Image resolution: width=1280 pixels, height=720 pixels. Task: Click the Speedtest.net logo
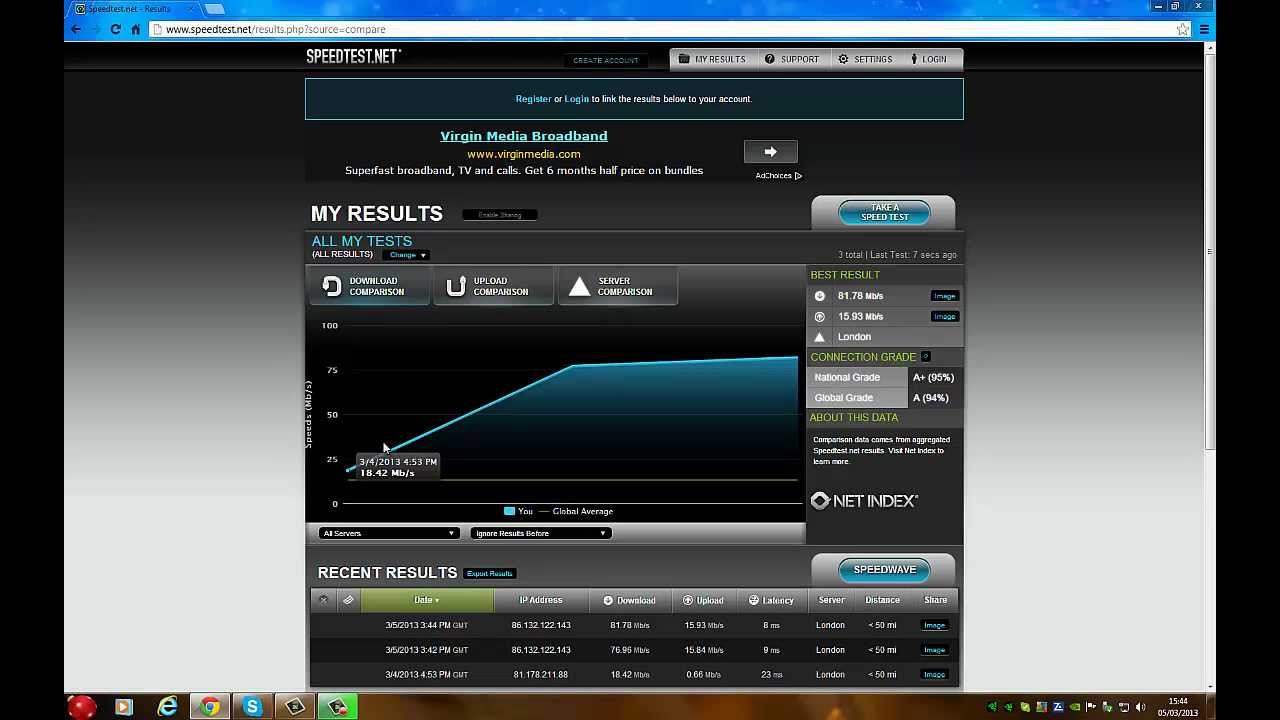click(x=354, y=56)
